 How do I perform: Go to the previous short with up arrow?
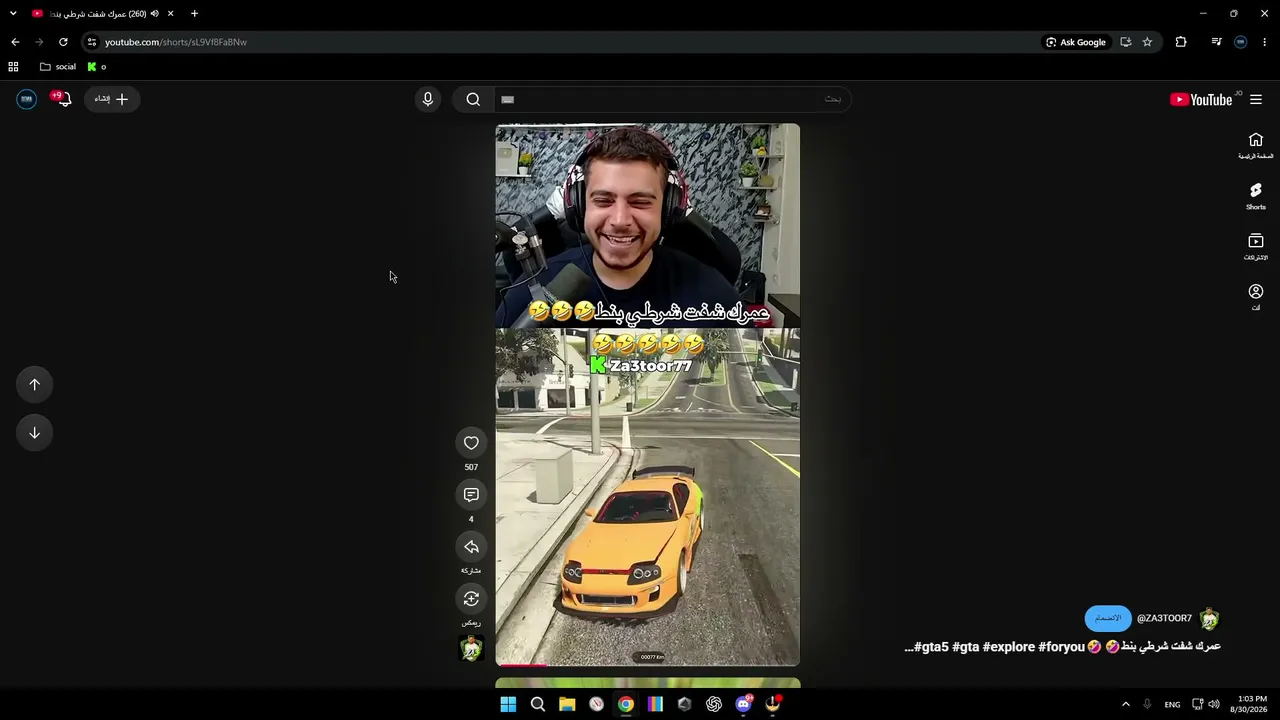(x=34, y=385)
